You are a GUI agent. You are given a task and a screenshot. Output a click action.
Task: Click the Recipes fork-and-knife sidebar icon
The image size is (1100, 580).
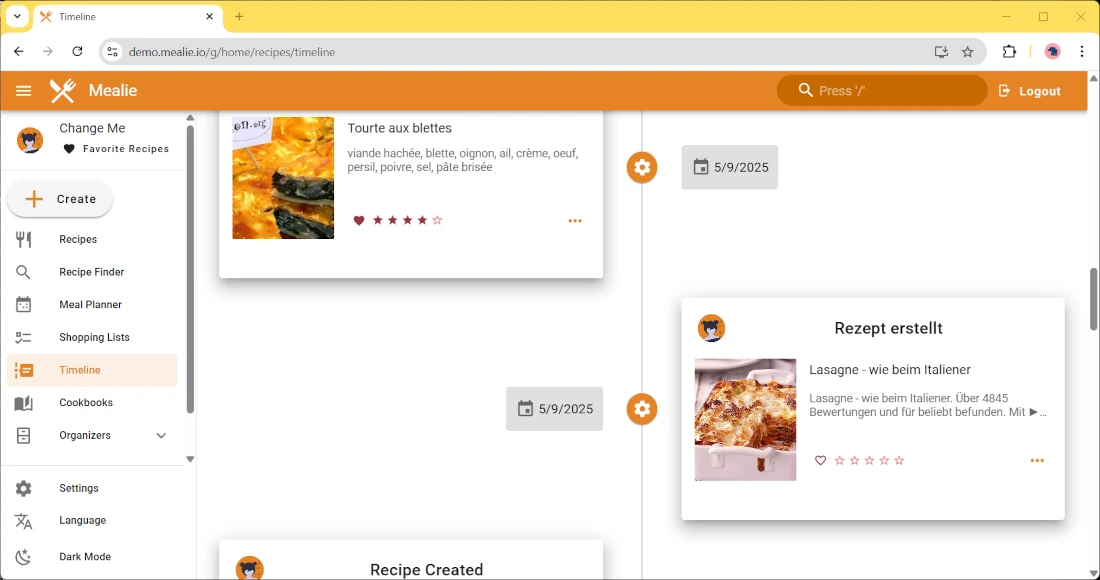tap(23, 239)
